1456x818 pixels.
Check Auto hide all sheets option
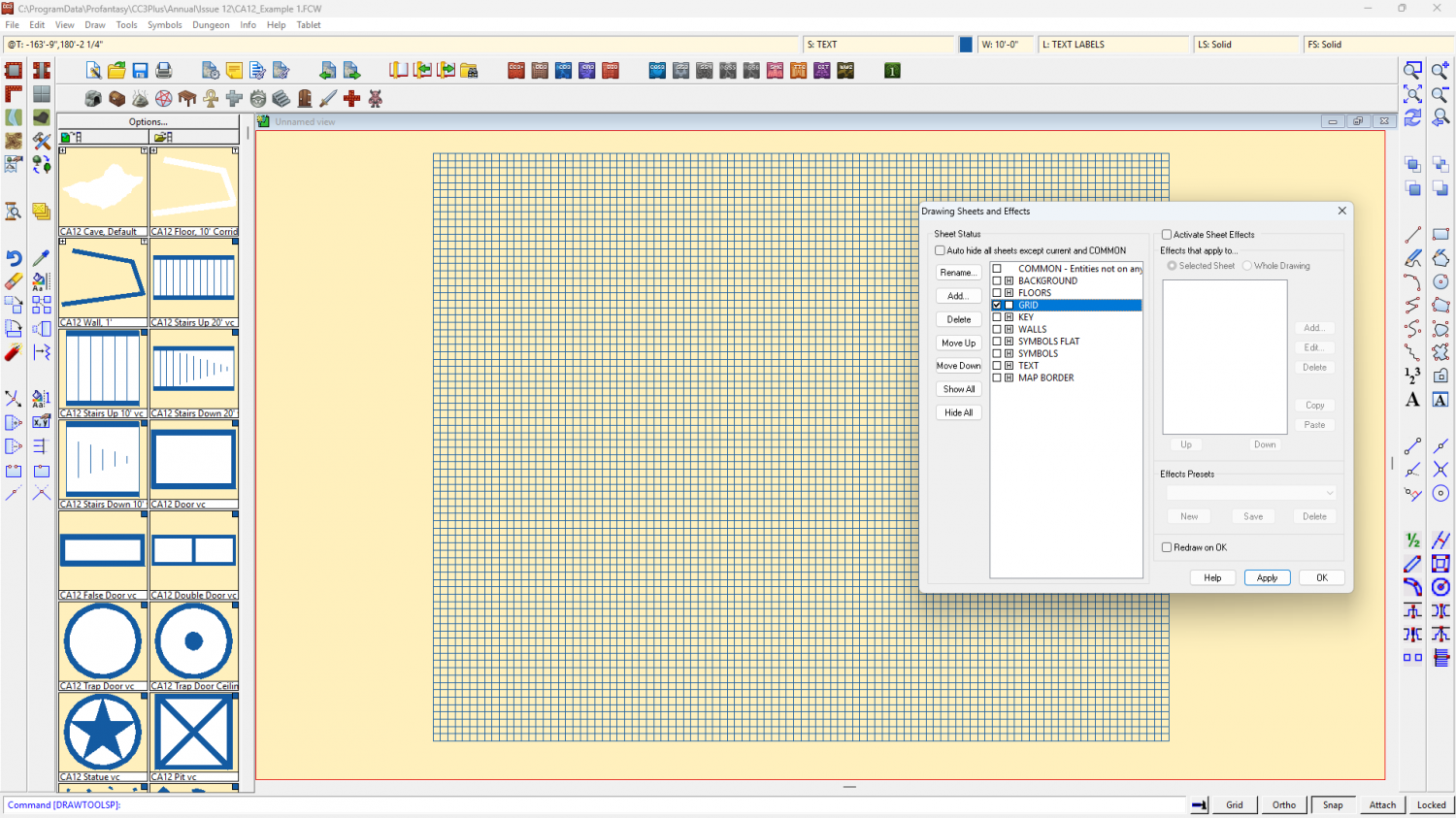(x=940, y=250)
